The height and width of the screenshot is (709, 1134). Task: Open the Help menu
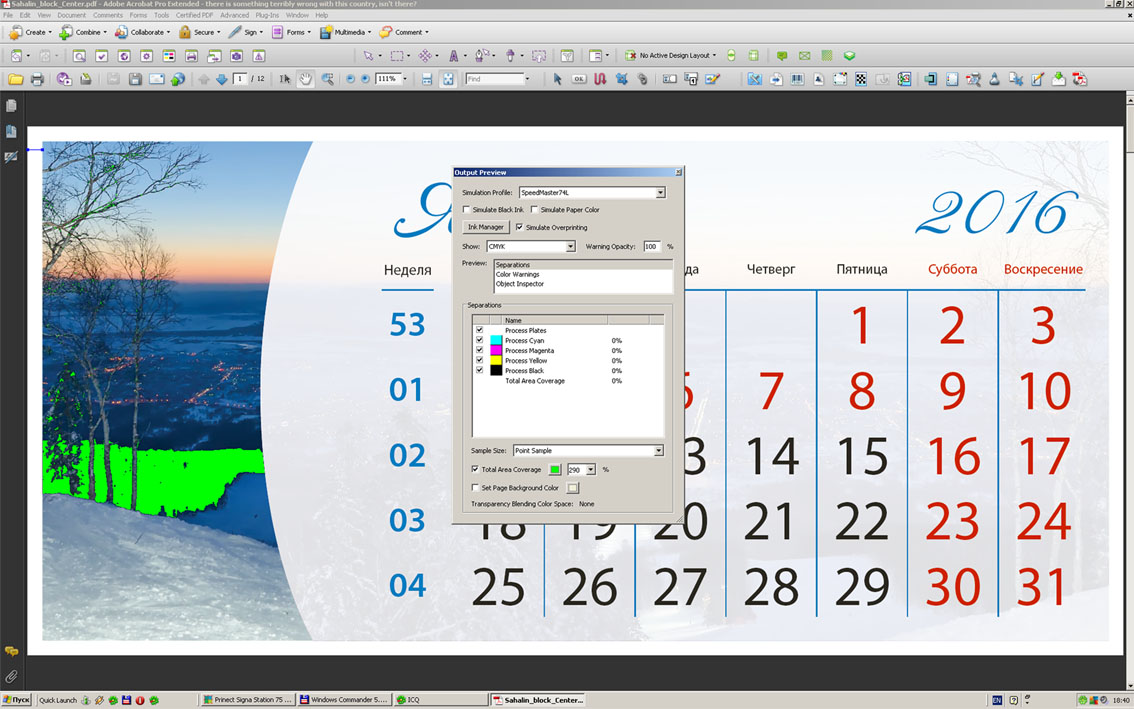click(322, 15)
